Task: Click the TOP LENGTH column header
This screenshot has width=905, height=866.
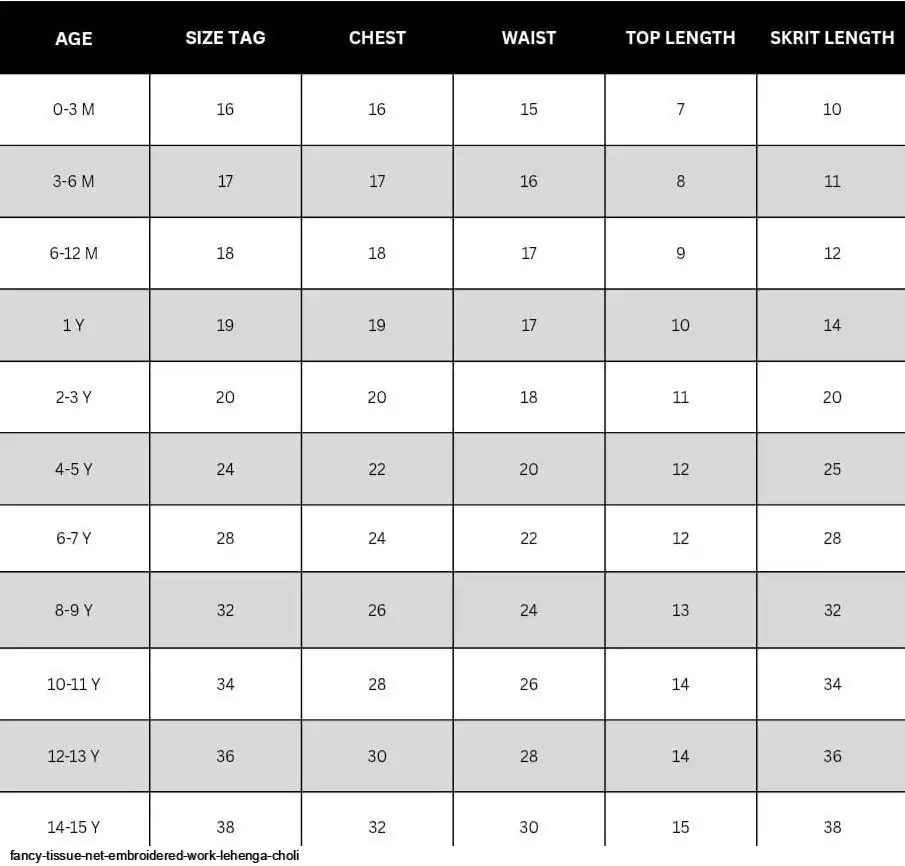Action: [680, 38]
